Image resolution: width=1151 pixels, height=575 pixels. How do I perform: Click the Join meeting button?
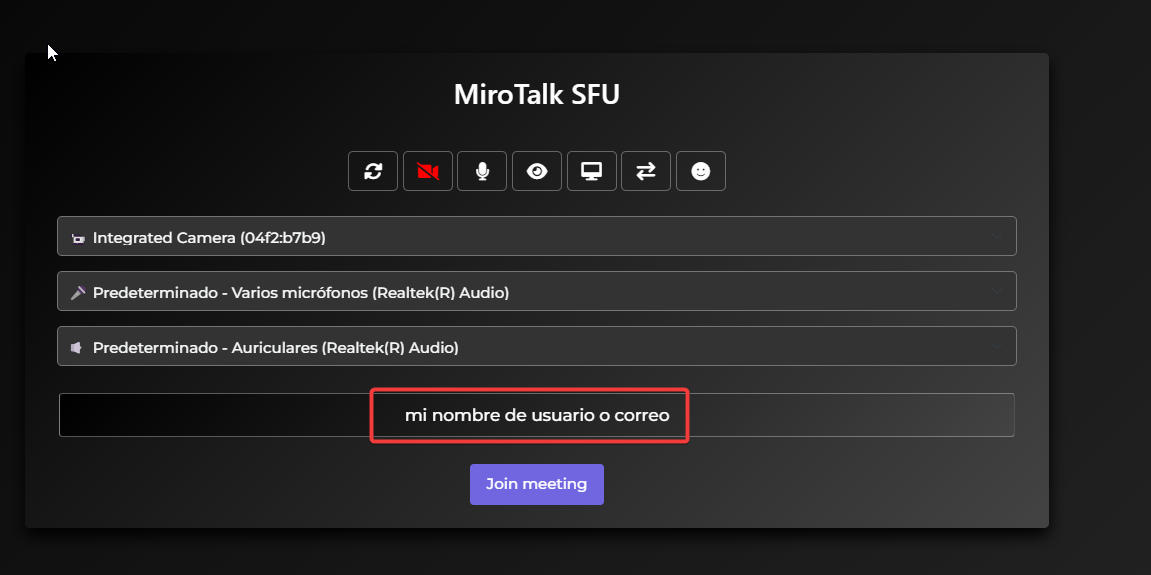tap(537, 484)
